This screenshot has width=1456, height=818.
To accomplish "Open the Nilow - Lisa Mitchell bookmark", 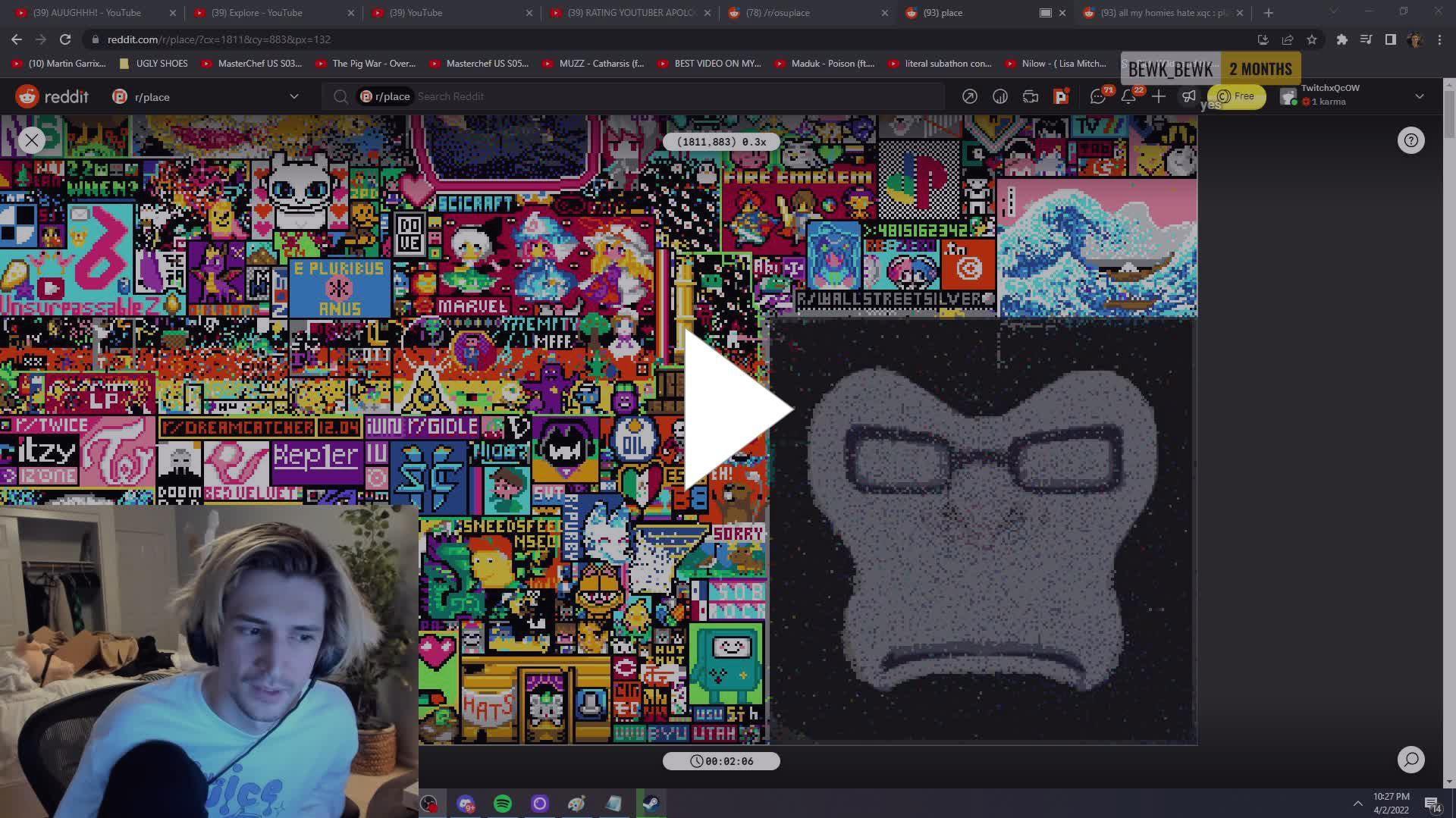I will tap(1056, 64).
